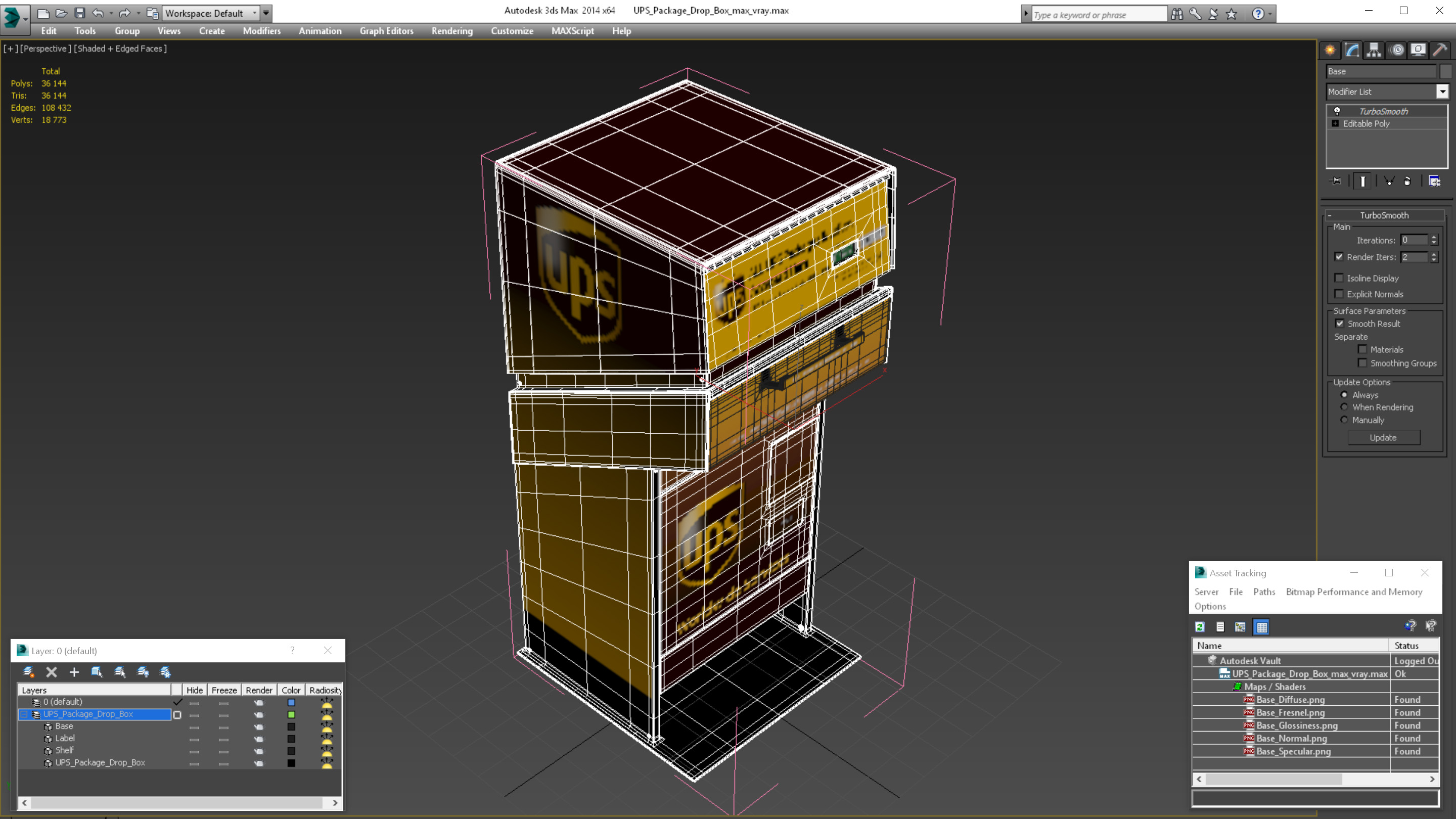
Task: Select the Manually update radio button
Action: click(1345, 420)
